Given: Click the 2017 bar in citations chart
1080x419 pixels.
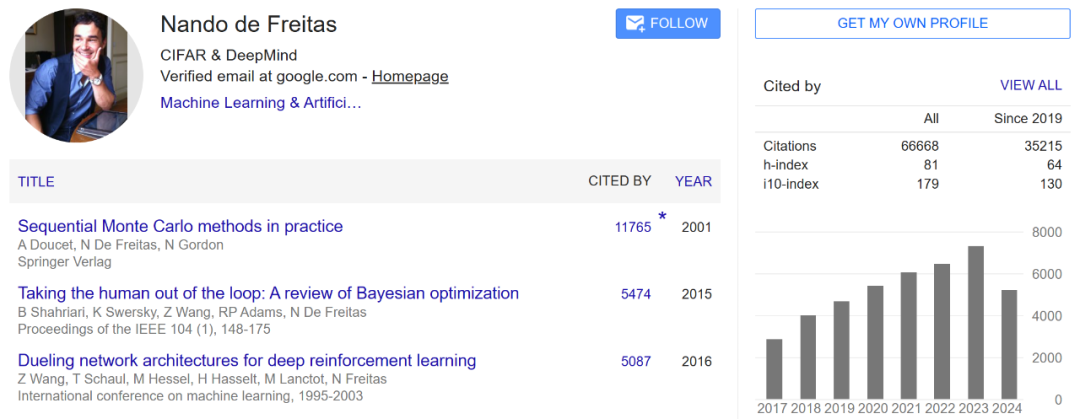Looking at the screenshot, I should coord(774,368).
